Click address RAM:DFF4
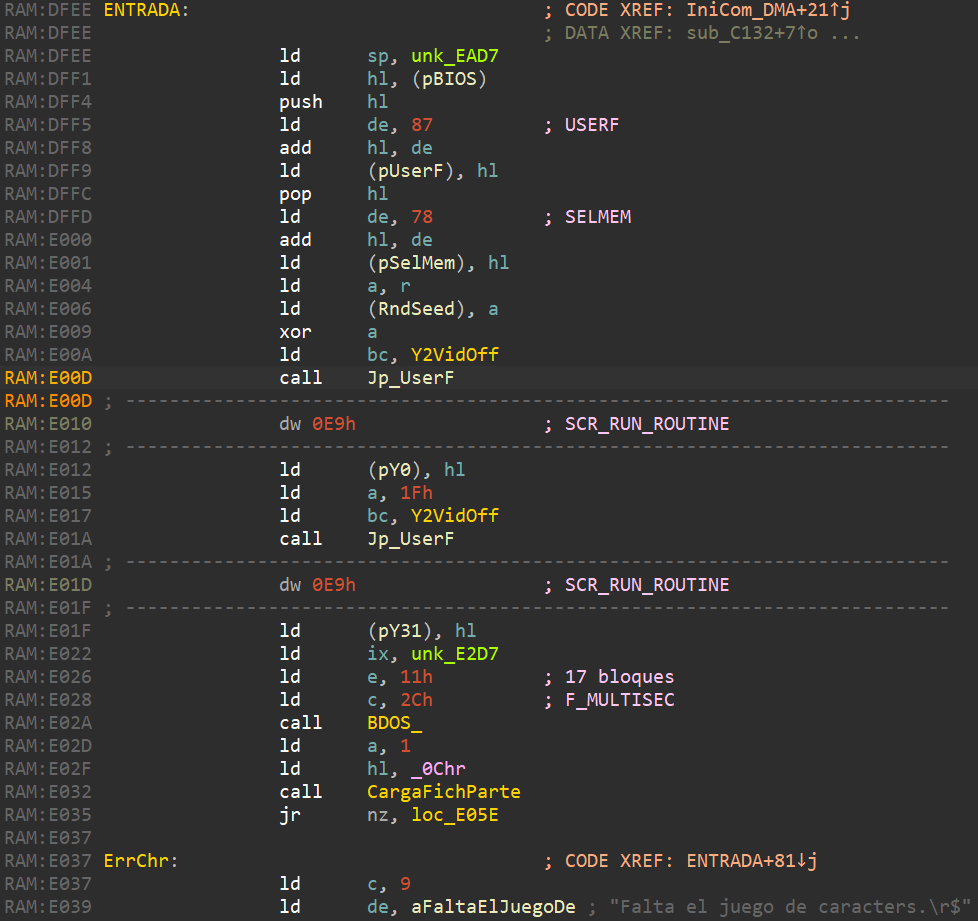 [x=48, y=102]
